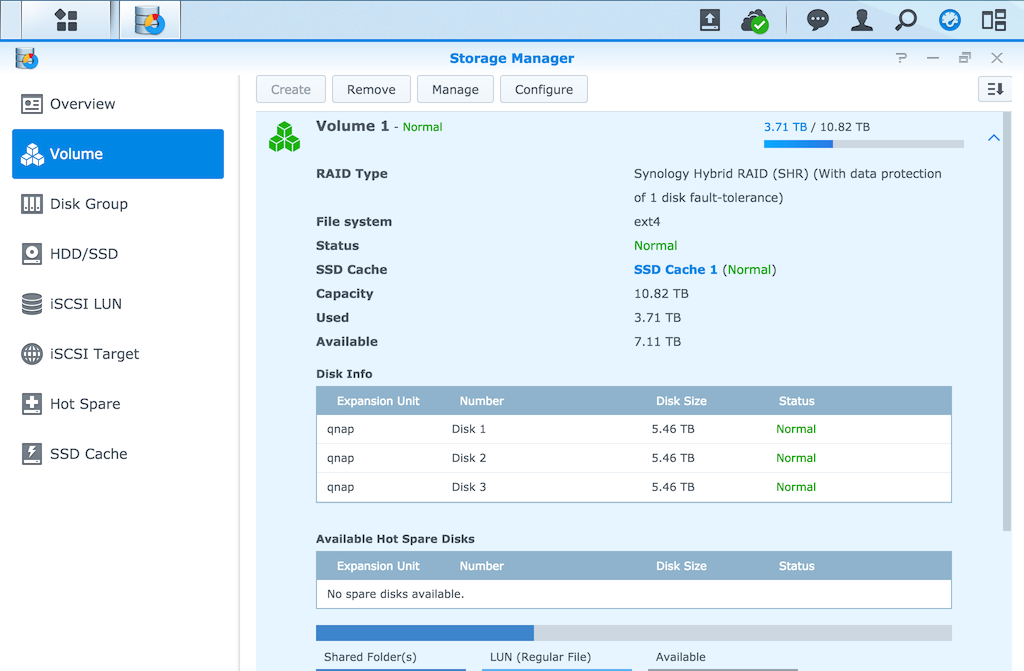Click the SSD Cache lightning icon

coord(31,453)
